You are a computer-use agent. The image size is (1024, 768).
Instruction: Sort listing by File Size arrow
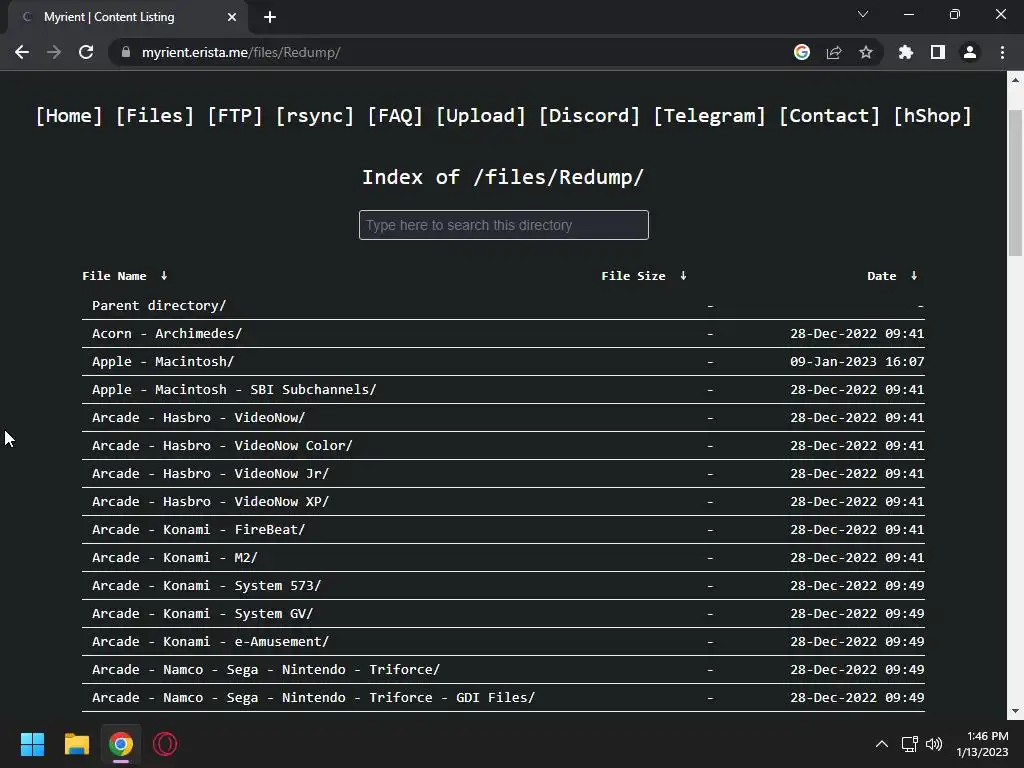[x=683, y=276]
